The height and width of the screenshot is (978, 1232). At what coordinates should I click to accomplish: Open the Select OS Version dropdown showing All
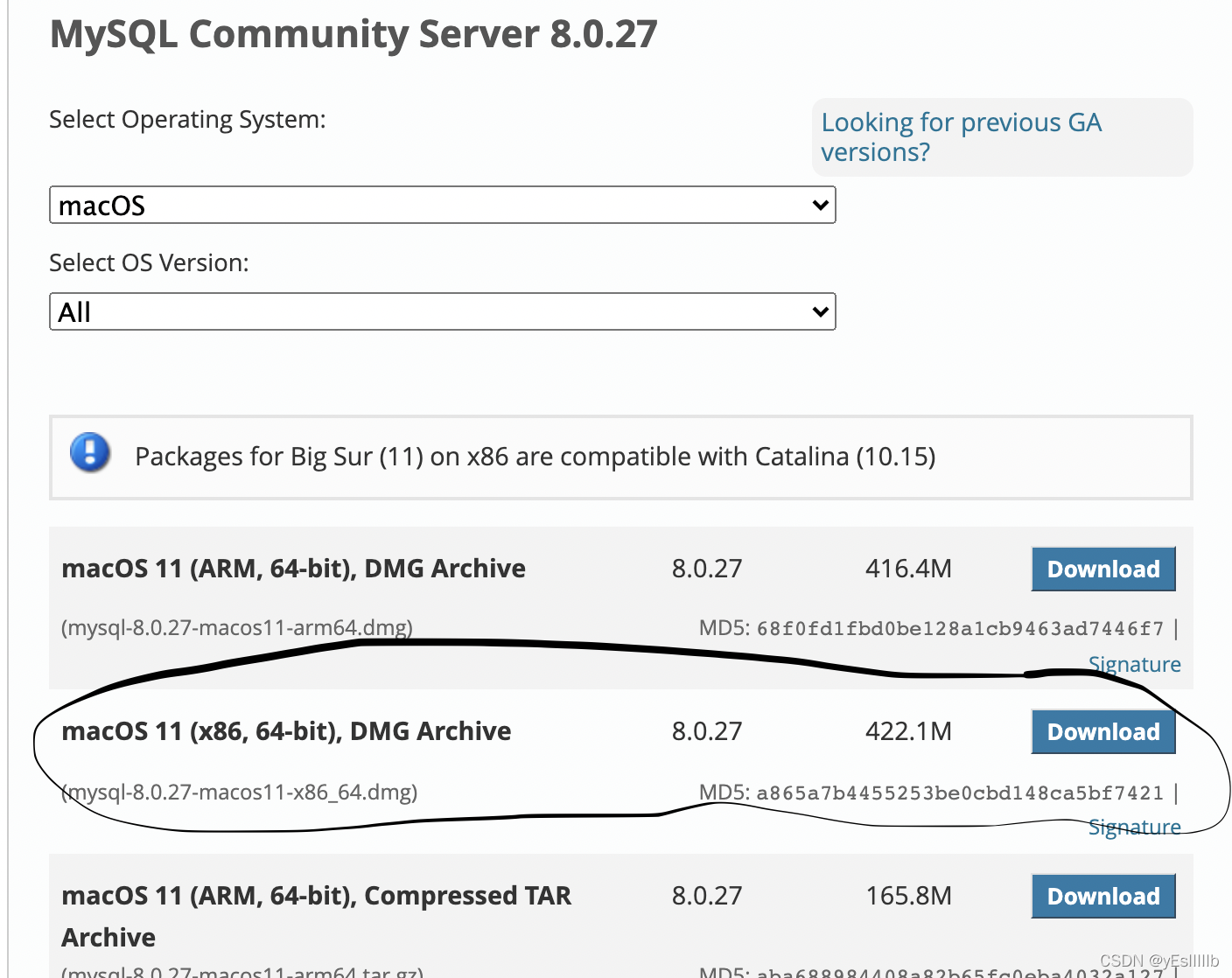tap(443, 311)
